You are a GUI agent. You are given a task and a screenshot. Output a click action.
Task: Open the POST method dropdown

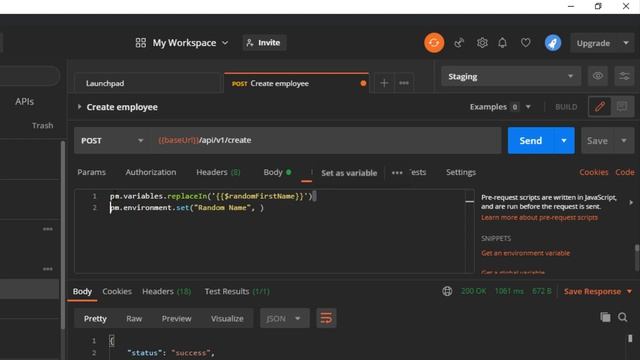(112, 140)
